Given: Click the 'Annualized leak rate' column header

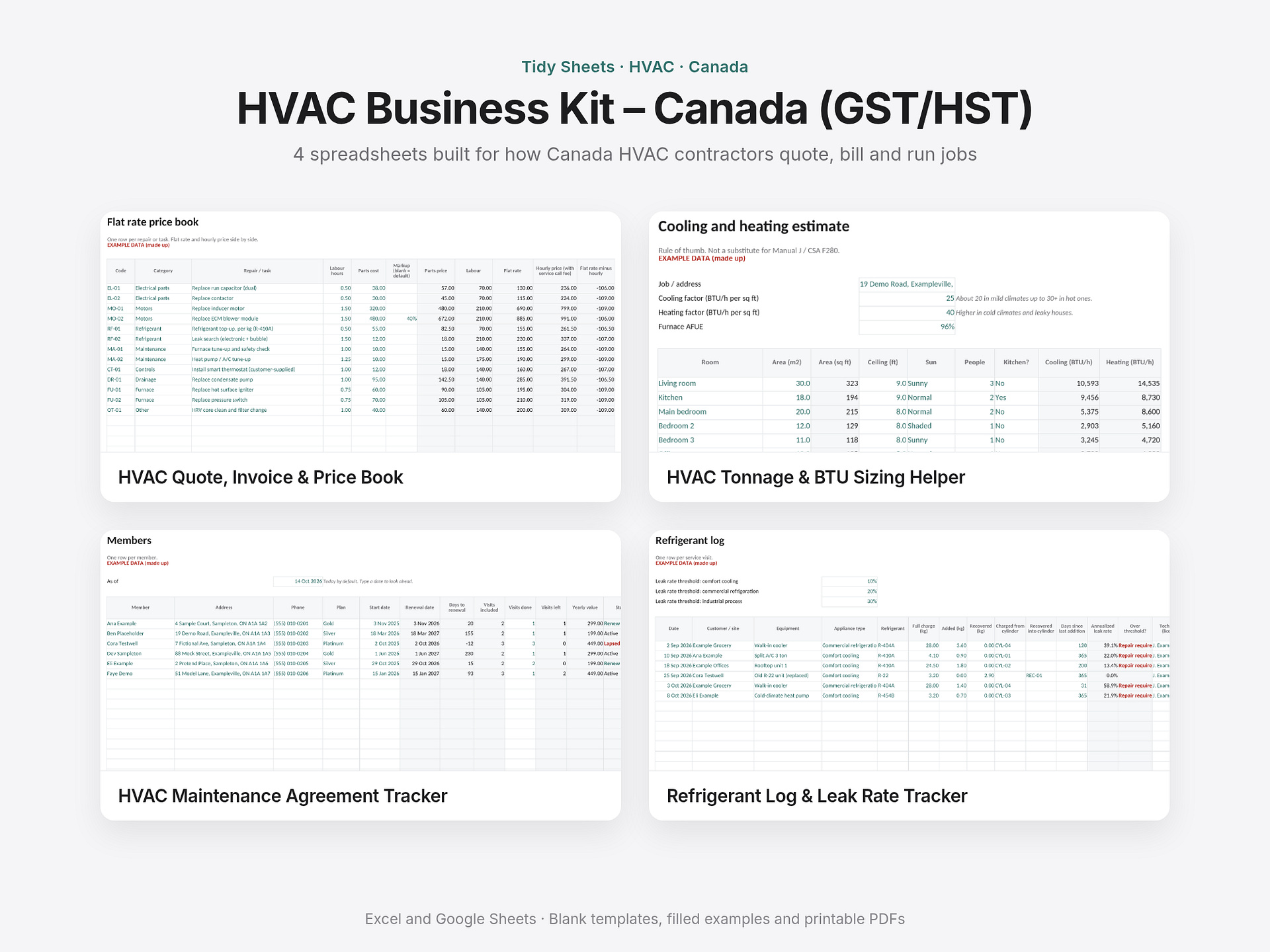Looking at the screenshot, I should point(1102,628).
